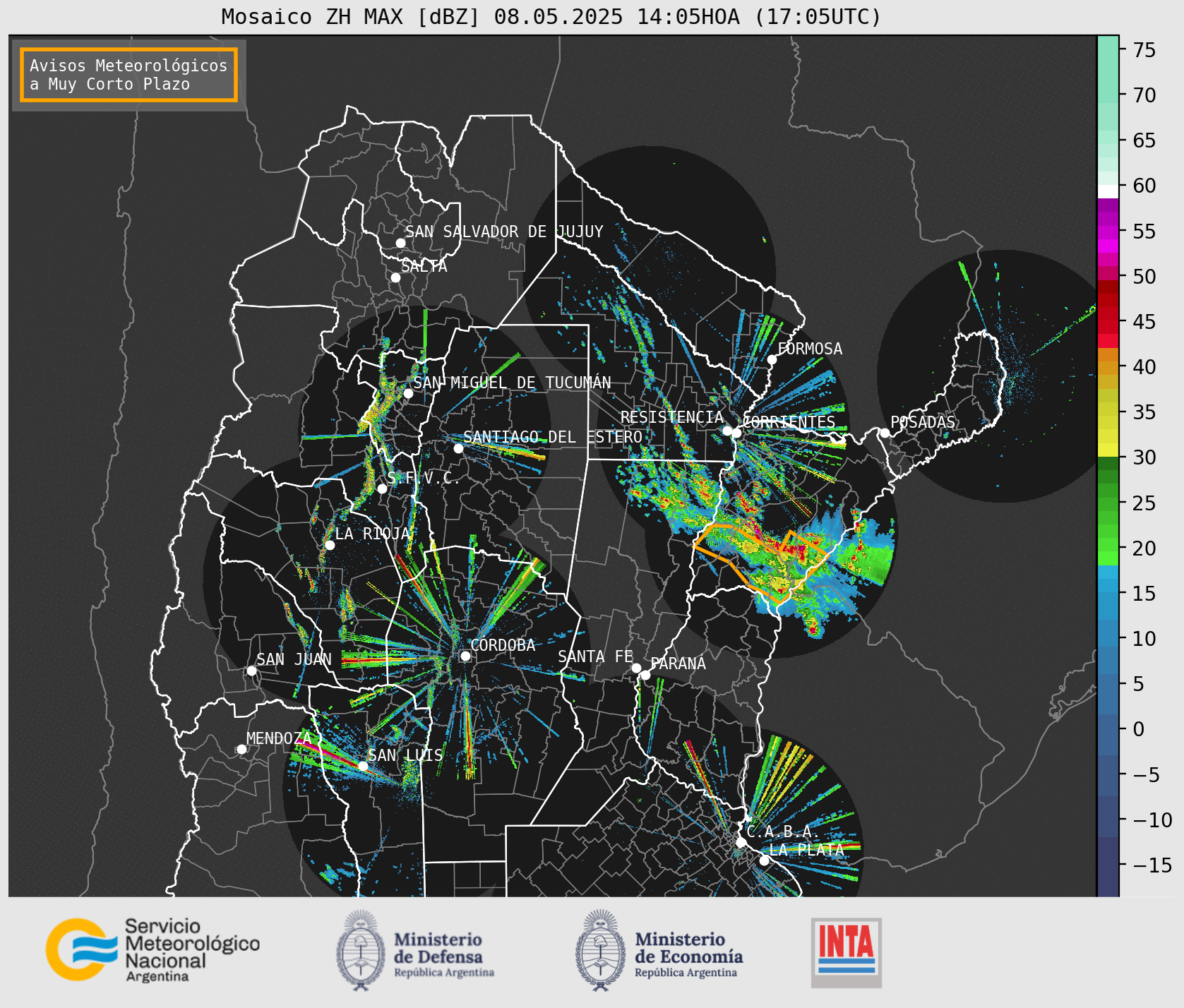The width and height of the screenshot is (1184, 1008).
Task: Select the La Rioja city marker
Action: pyautogui.click(x=330, y=545)
